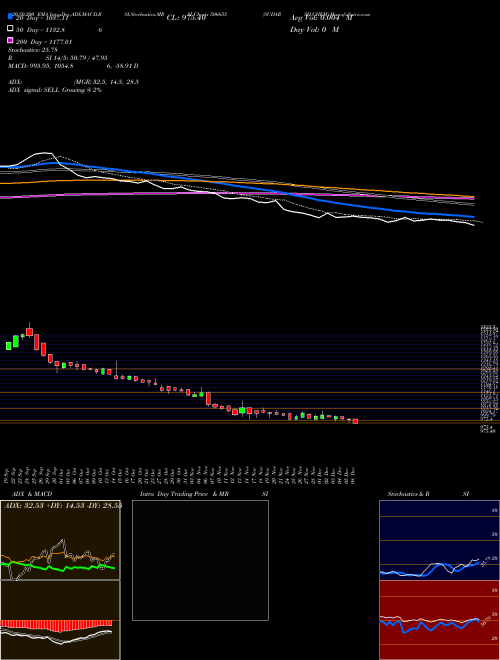The image size is (500, 660).
Task: Click the 'Avg Vol: 0.004 M' text
Action: point(321,18)
